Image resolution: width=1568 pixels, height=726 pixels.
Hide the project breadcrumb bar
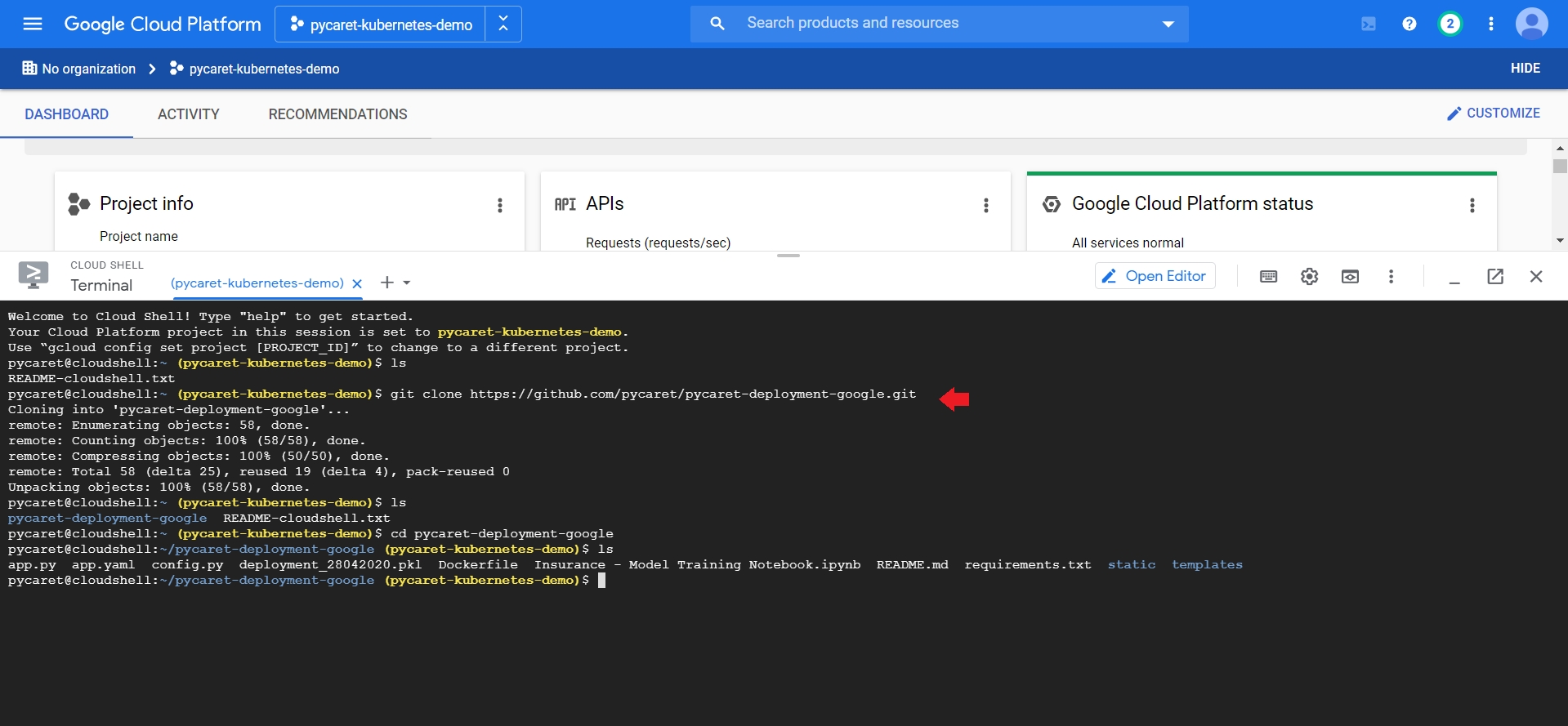(1525, 69)
